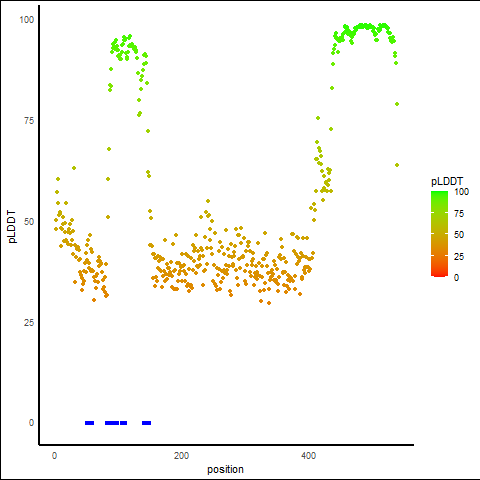Click the longest blue bar segment

(x=112, y=423)
